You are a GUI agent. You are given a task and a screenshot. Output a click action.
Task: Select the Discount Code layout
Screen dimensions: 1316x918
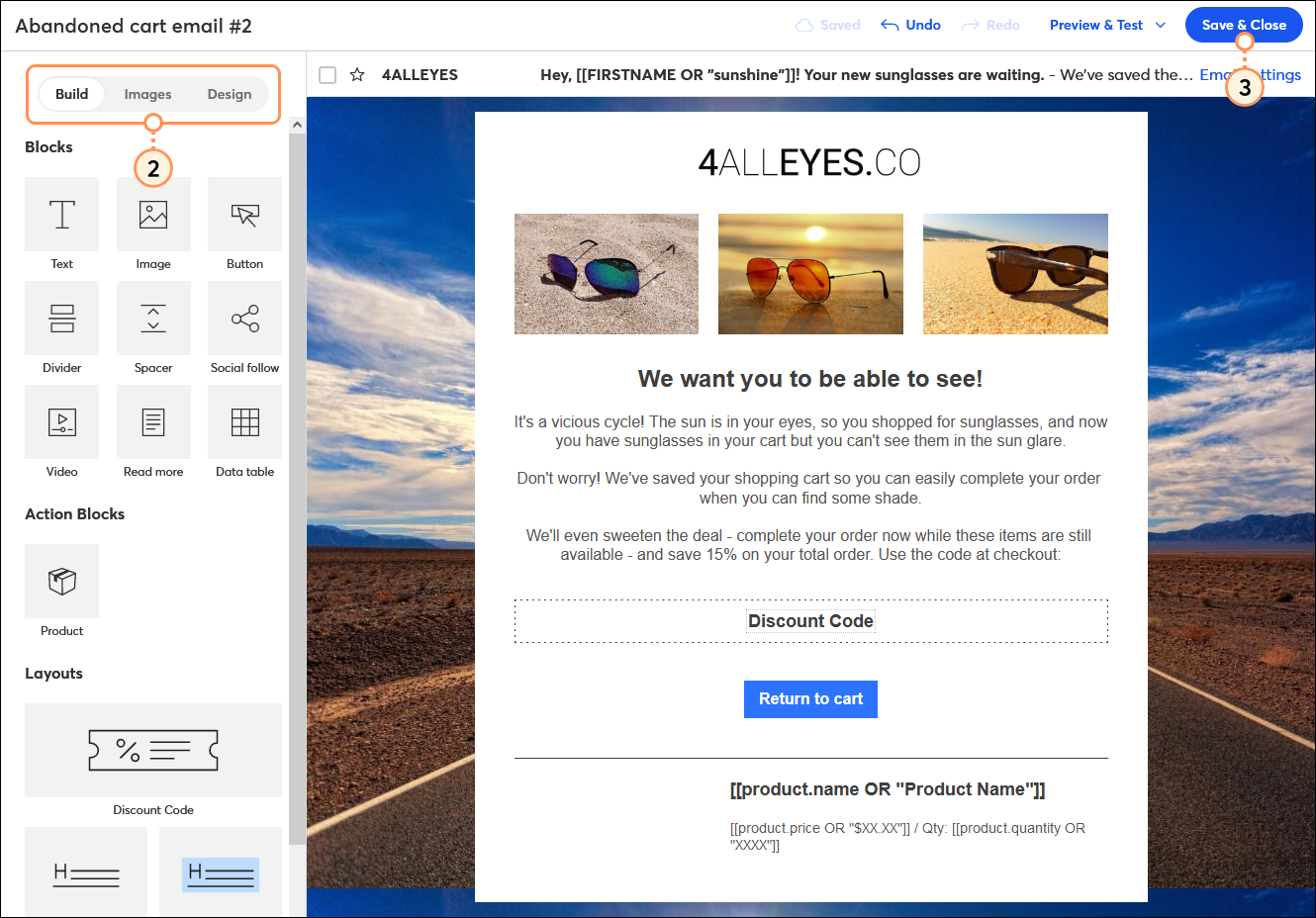(153, 750)
